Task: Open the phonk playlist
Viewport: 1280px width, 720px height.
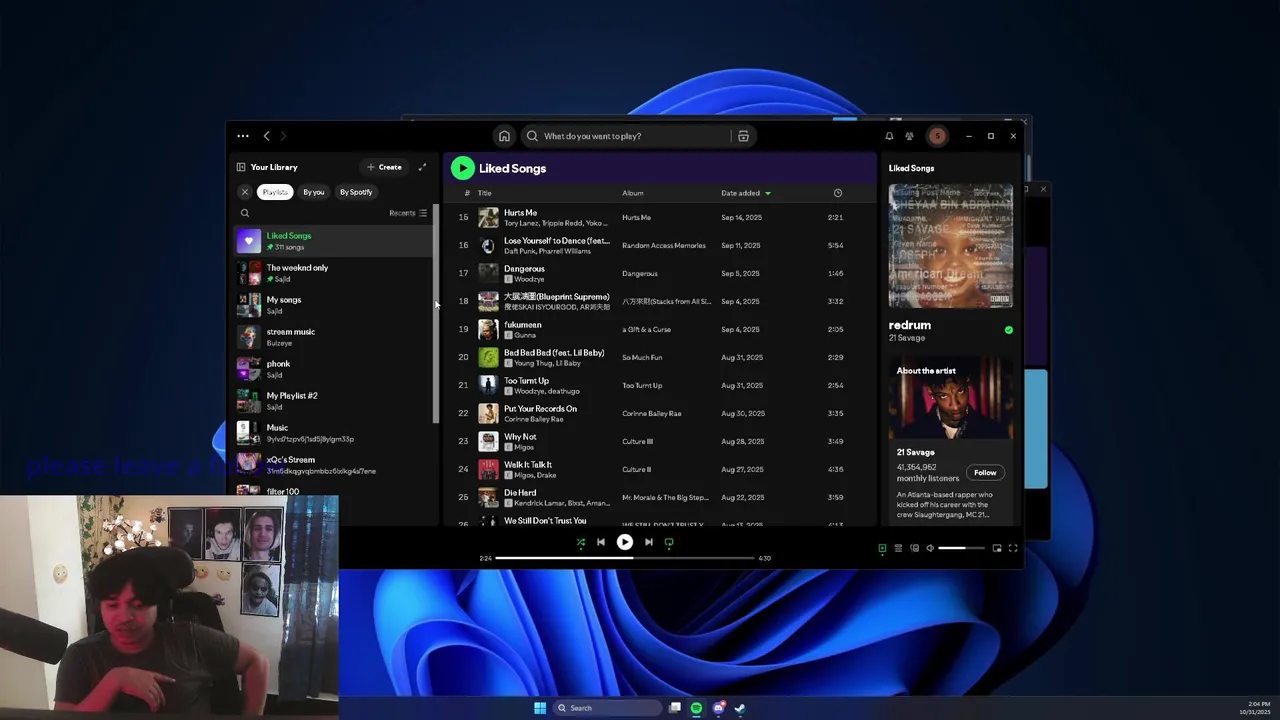Action: tap(333, 369)
